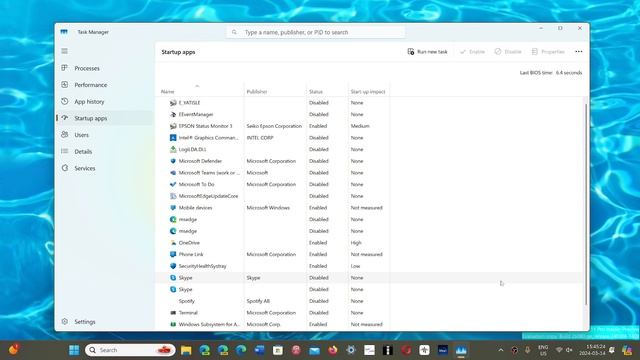Select the Terminal app icon

click(x=173, y=313)
